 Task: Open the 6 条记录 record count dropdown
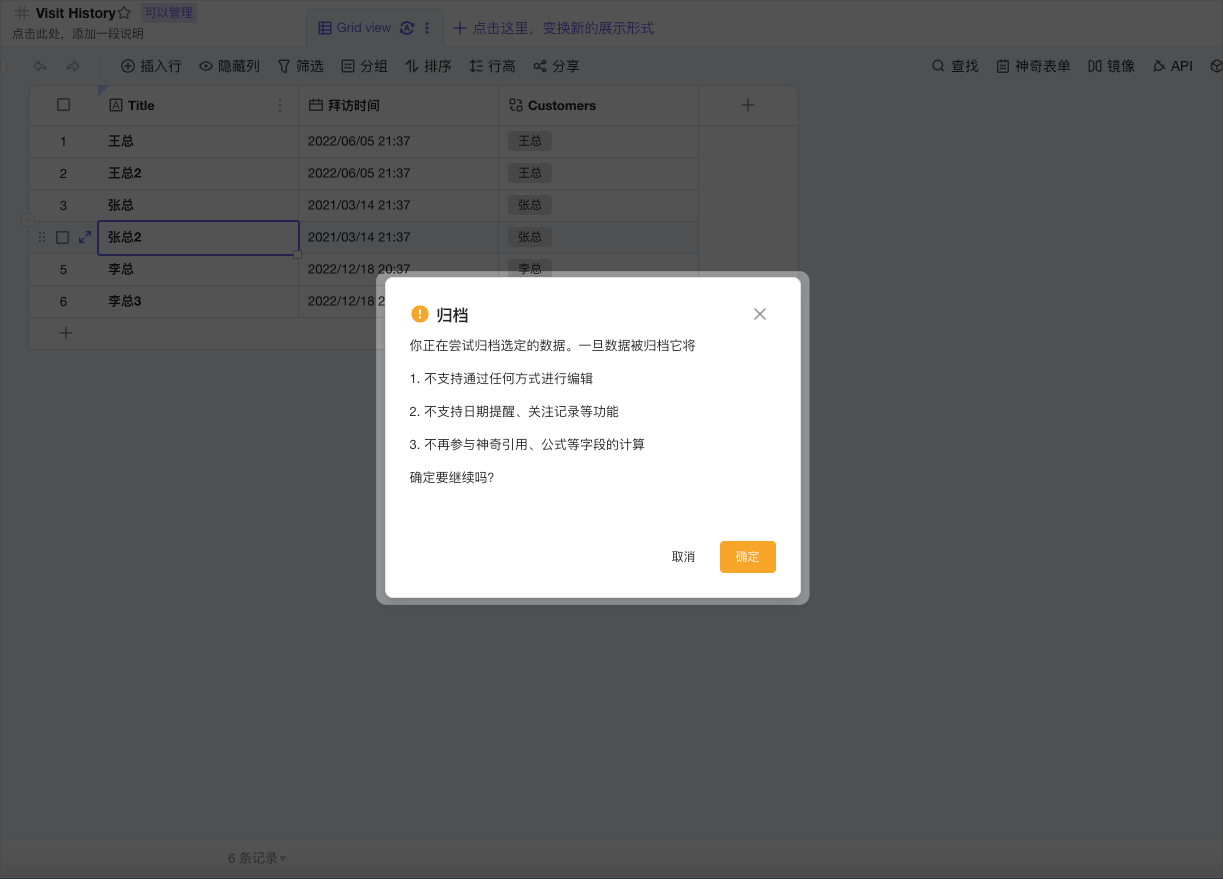[x=255, y=857]
